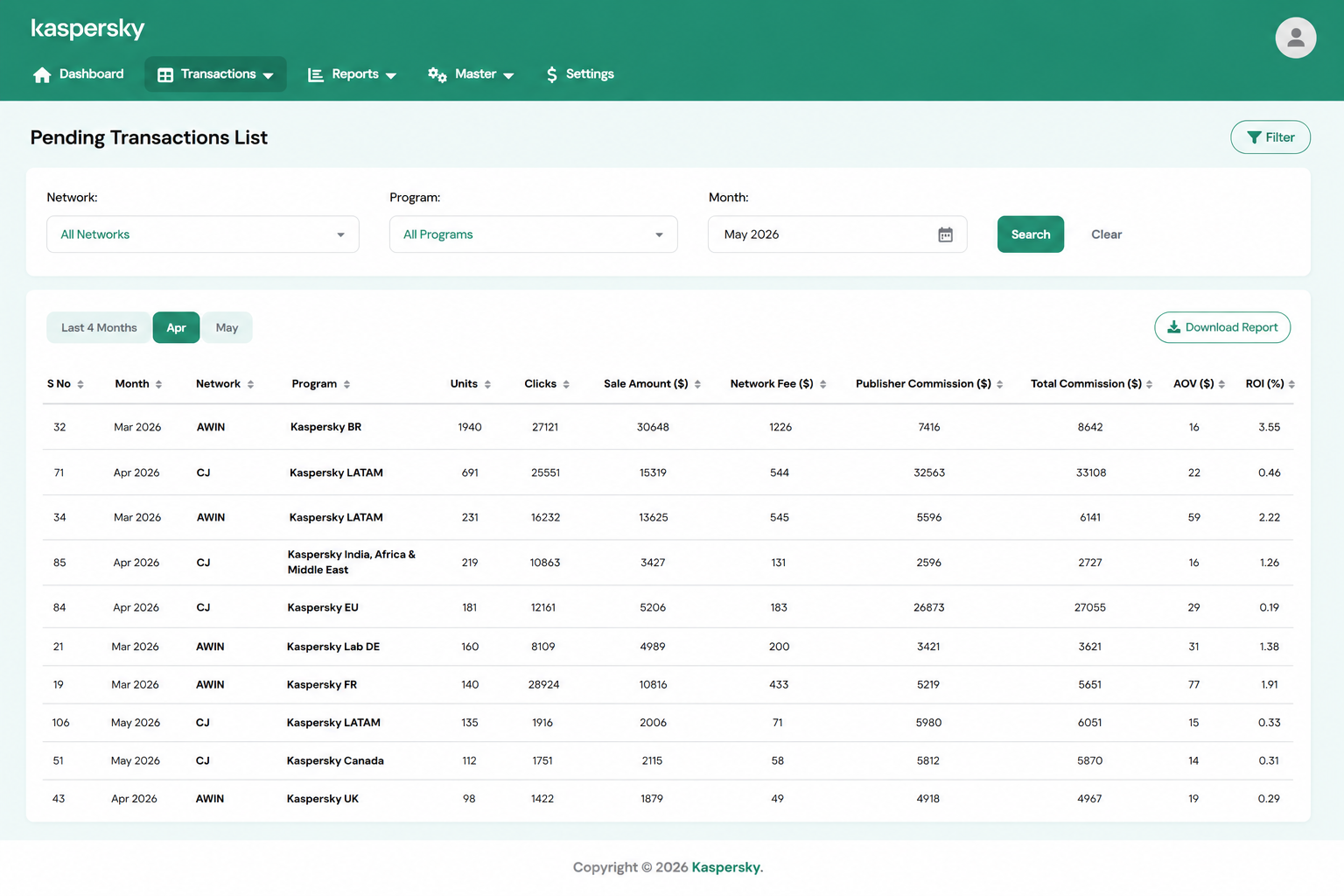Sort by Network Fee column arrows
This screenshot has height=896, width=1344.
point(822,384)
